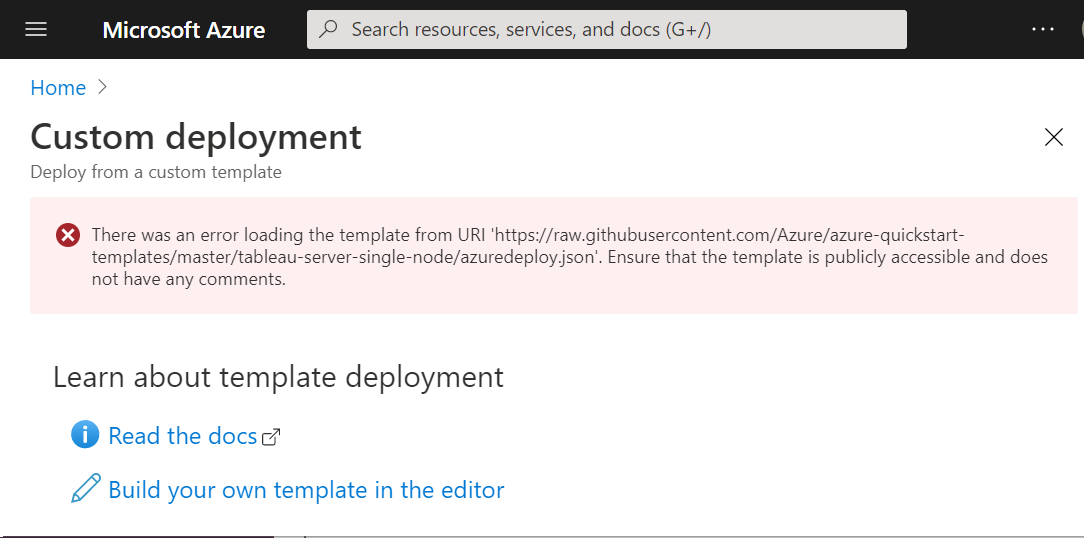
Task: Select the template loading error message text
Action: pos(570,257)
